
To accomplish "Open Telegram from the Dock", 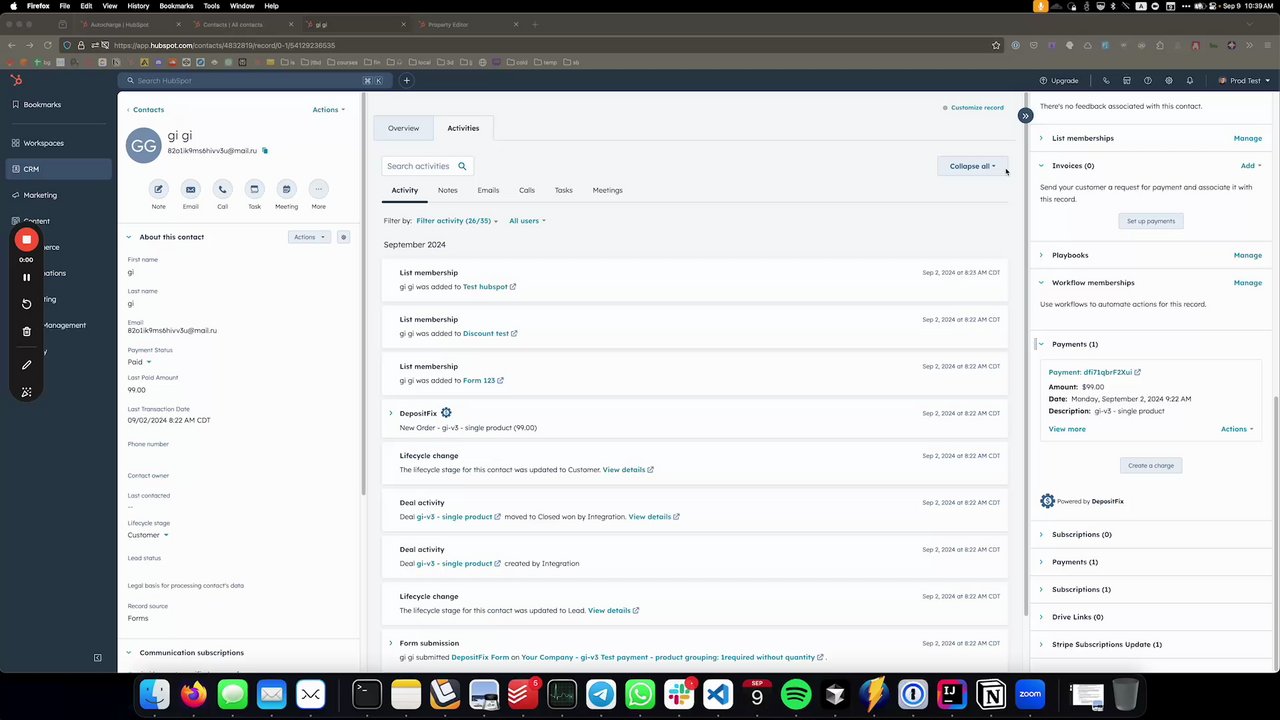I will [601, 694].
